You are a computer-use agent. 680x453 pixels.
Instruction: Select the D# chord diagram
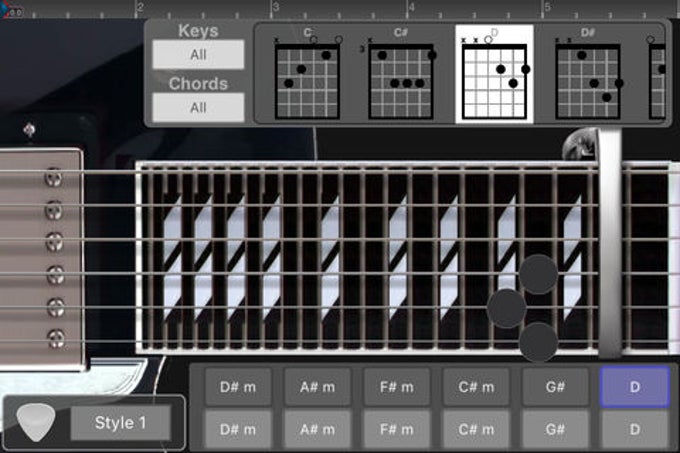pos(588,74)
